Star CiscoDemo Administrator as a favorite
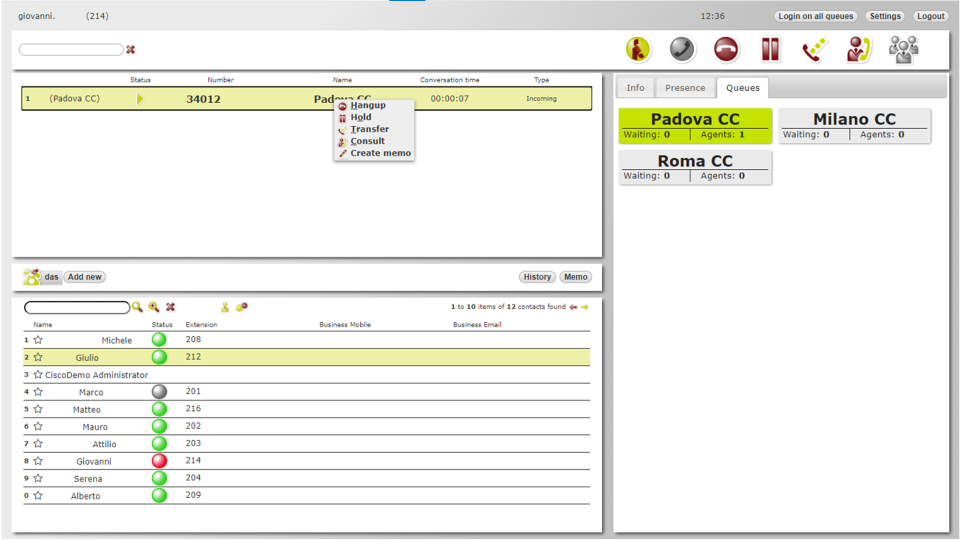Image resolution: width=960 pixels, height=540 pixels. point(38,374)
